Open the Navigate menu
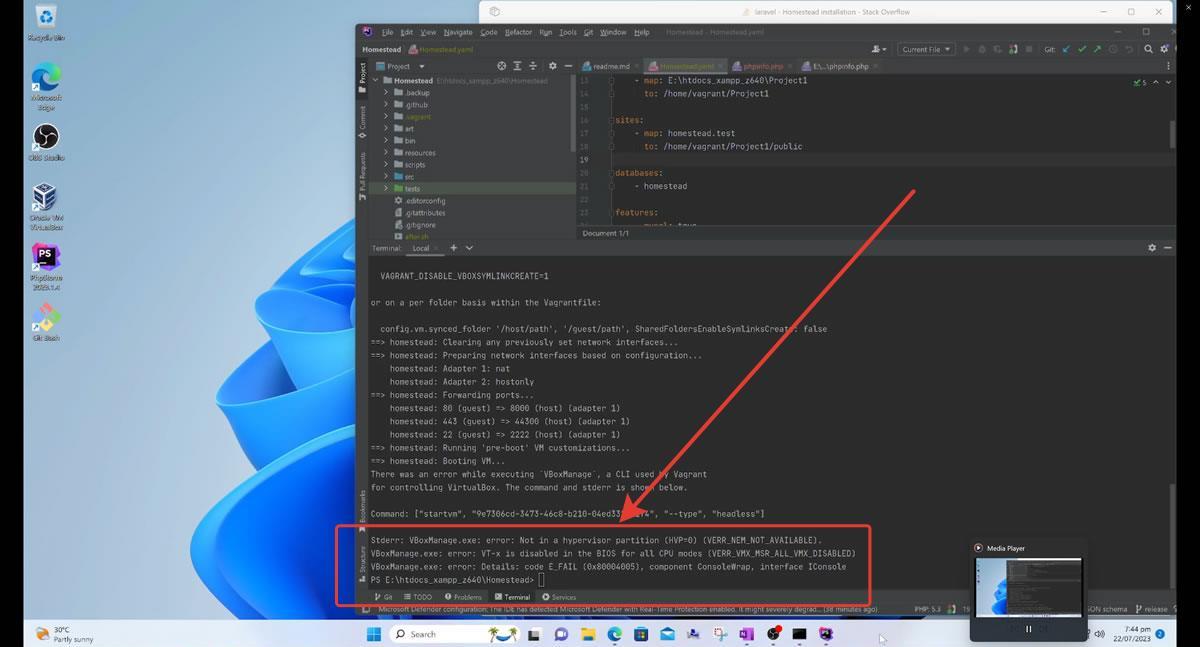Viewport: 1200px width, 647px height. coord(458,32)
